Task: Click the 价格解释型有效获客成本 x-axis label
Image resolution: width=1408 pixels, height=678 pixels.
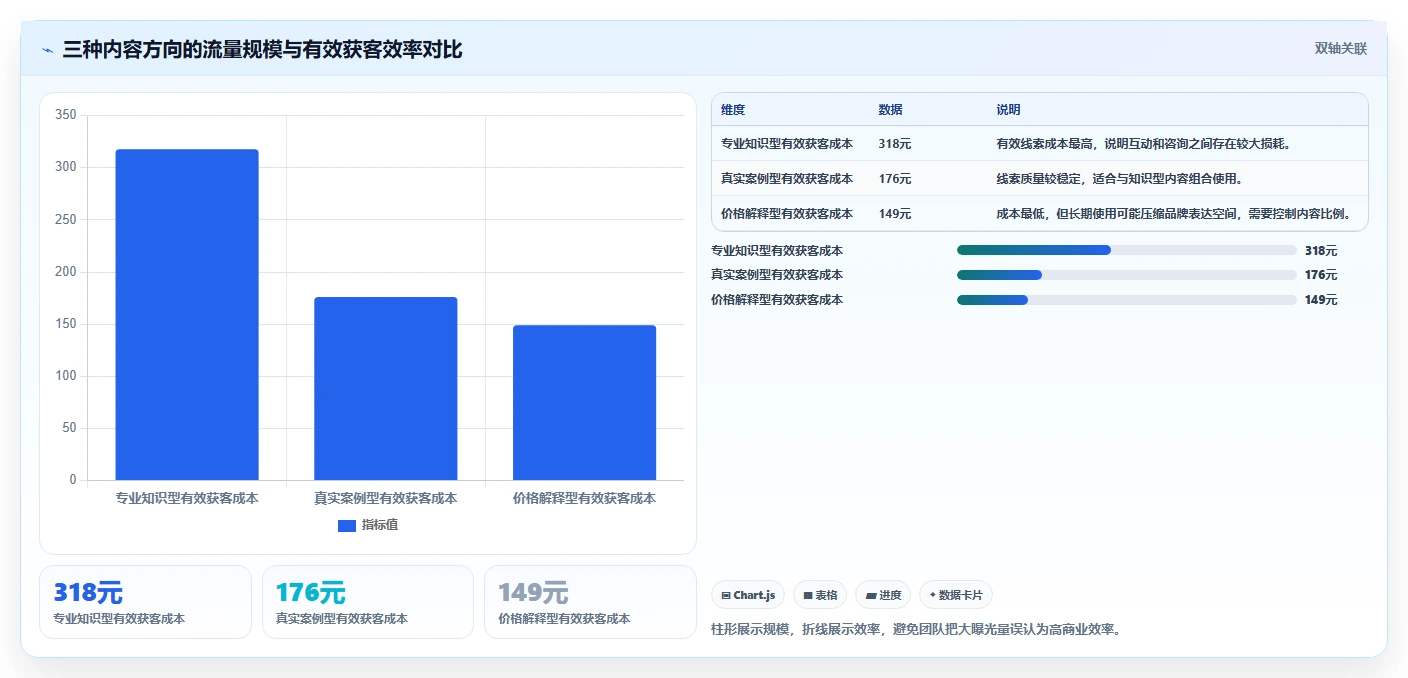Action: [585, 498]
